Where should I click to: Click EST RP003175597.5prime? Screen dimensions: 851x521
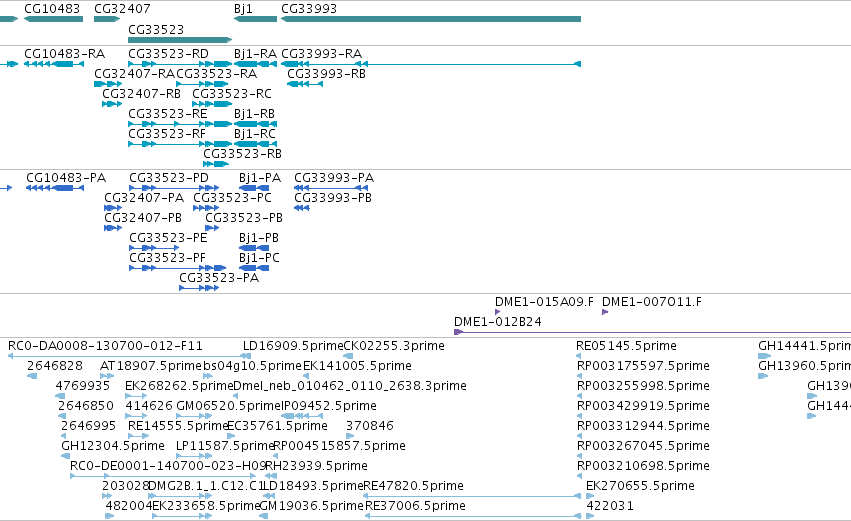coord(643,366)
